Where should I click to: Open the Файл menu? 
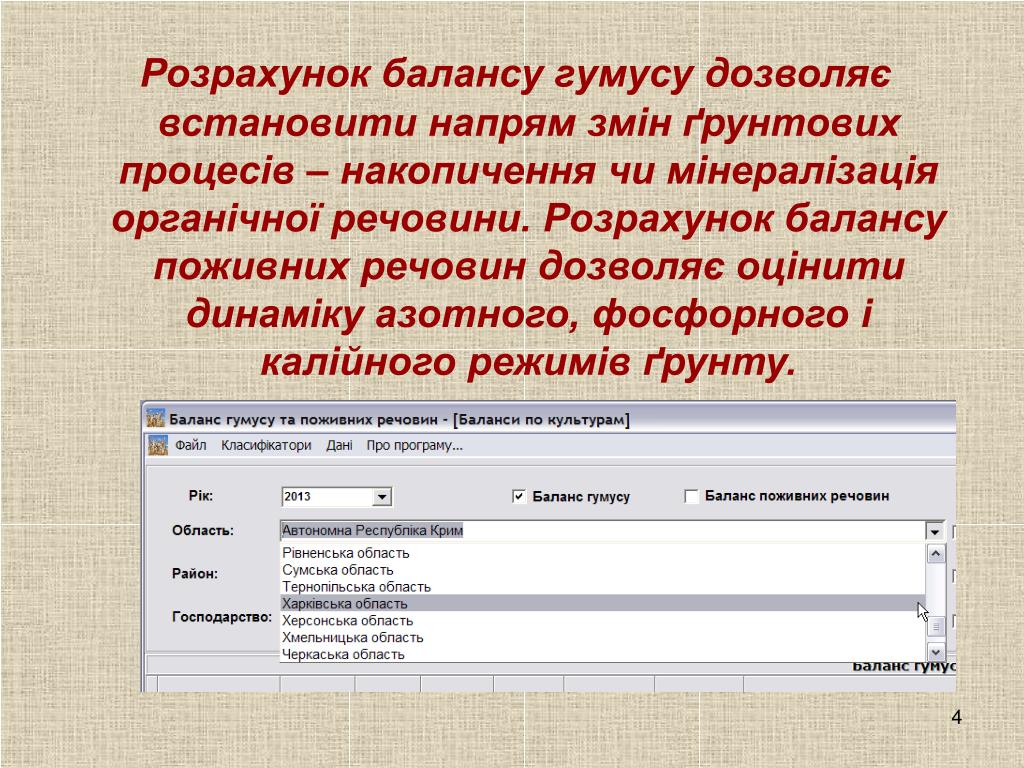[x=190, y=445]
